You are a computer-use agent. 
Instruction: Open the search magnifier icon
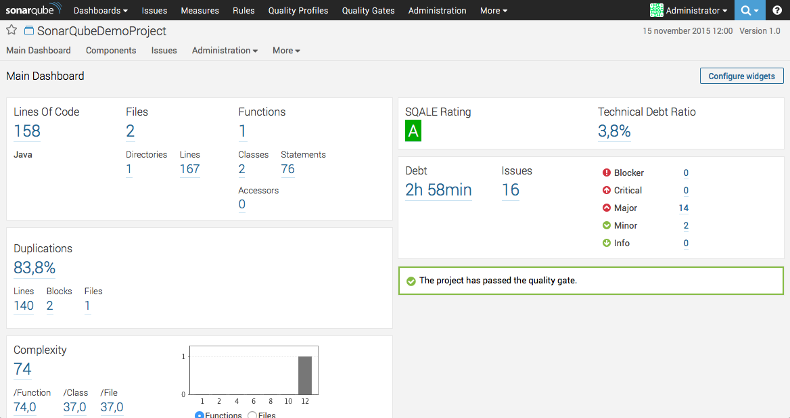[x=745, y=10]
